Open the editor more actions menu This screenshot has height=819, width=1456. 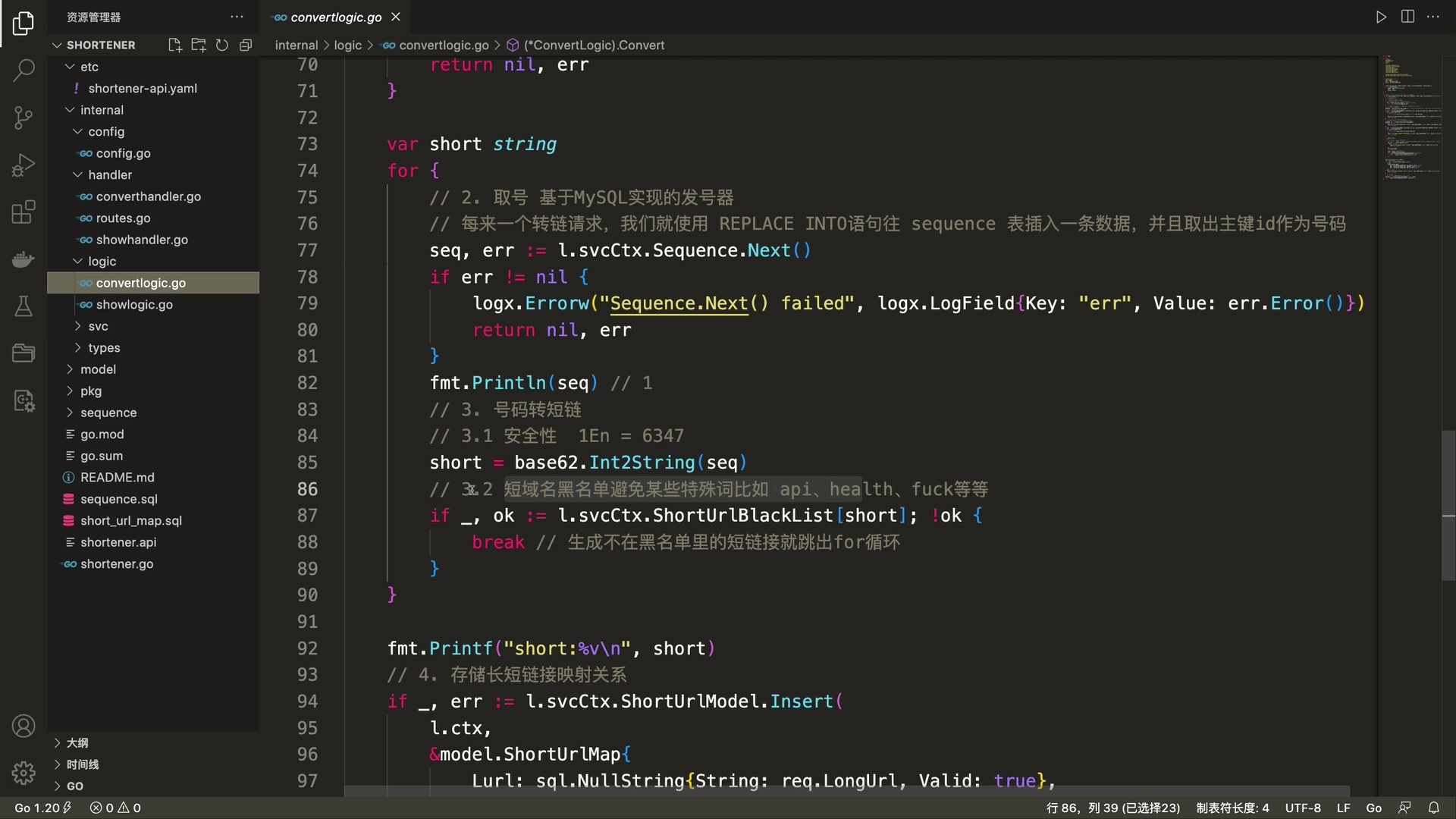(1433, 16)
